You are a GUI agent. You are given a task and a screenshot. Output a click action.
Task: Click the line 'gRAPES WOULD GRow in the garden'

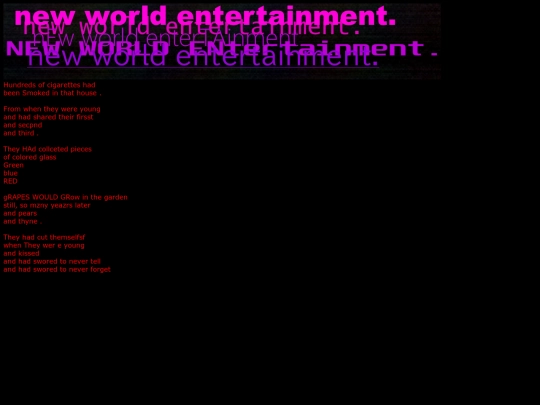(65, 197)
